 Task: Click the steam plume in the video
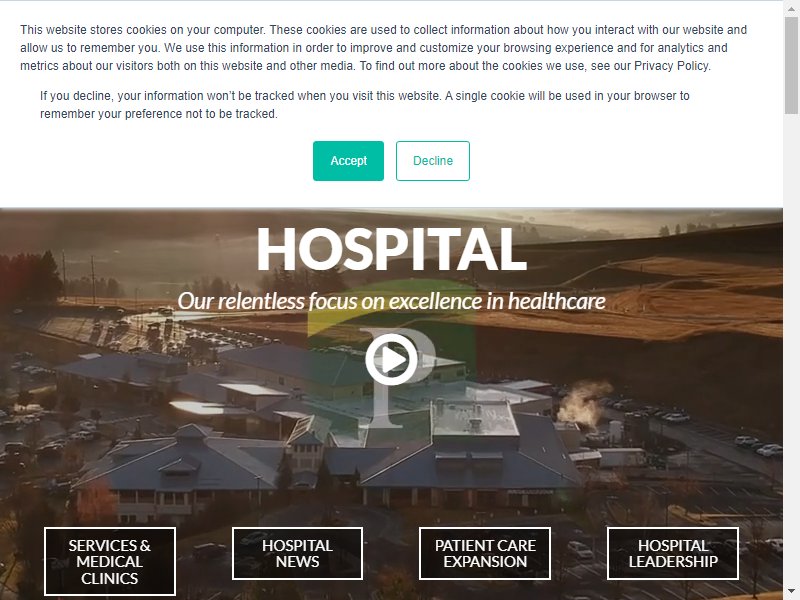tap(584, 402)
